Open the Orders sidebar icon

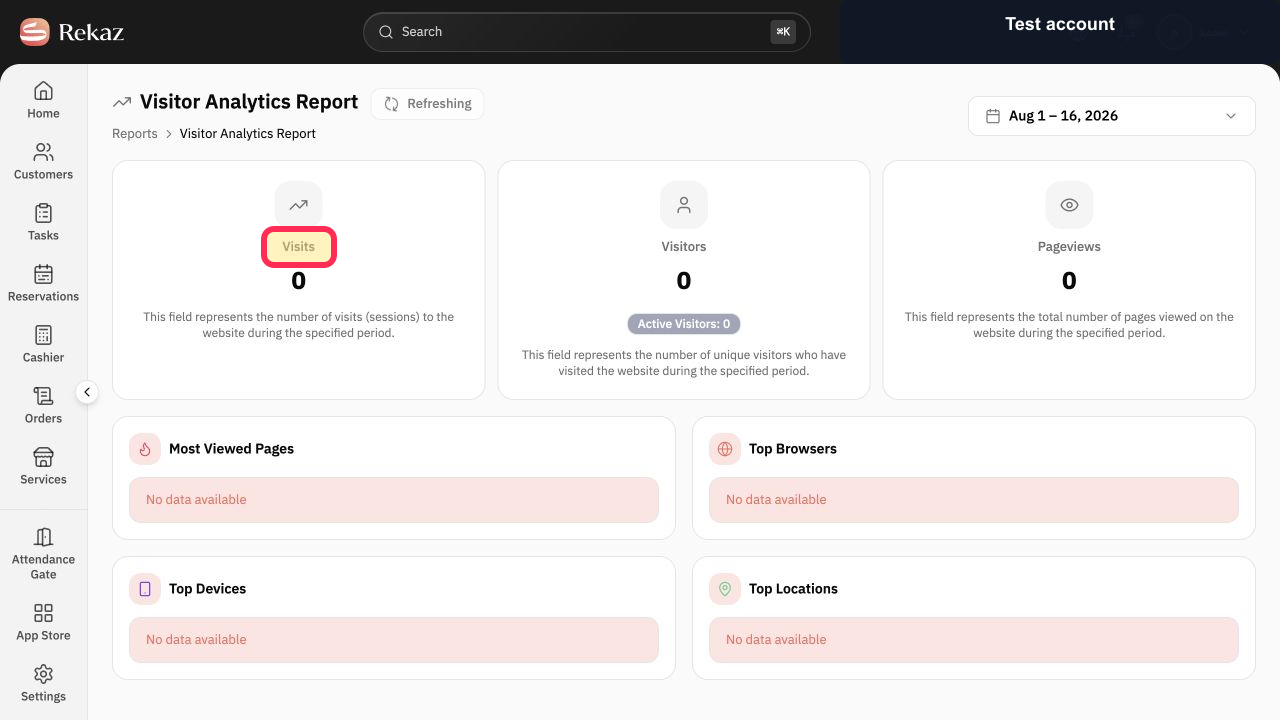click(x=43, y=396)
